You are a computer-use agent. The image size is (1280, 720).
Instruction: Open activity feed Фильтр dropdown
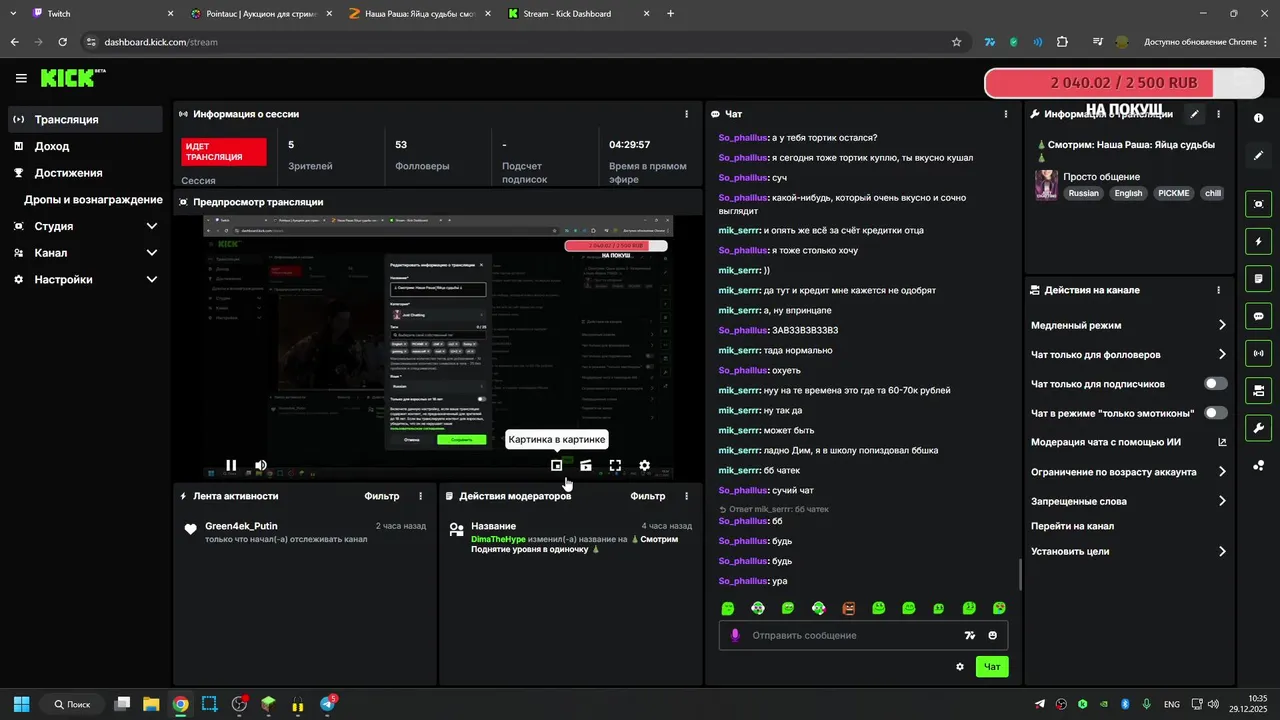pos(381,496)
